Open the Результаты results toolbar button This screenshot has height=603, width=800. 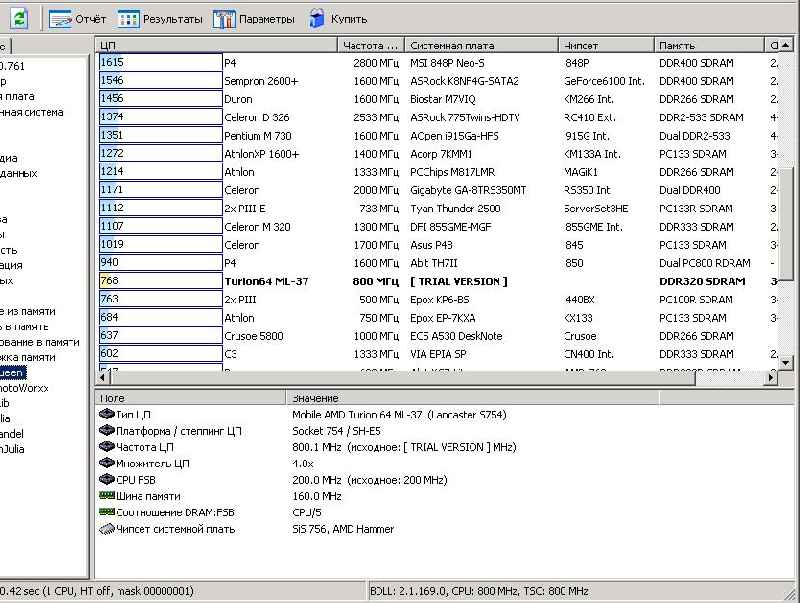[160, 19]
